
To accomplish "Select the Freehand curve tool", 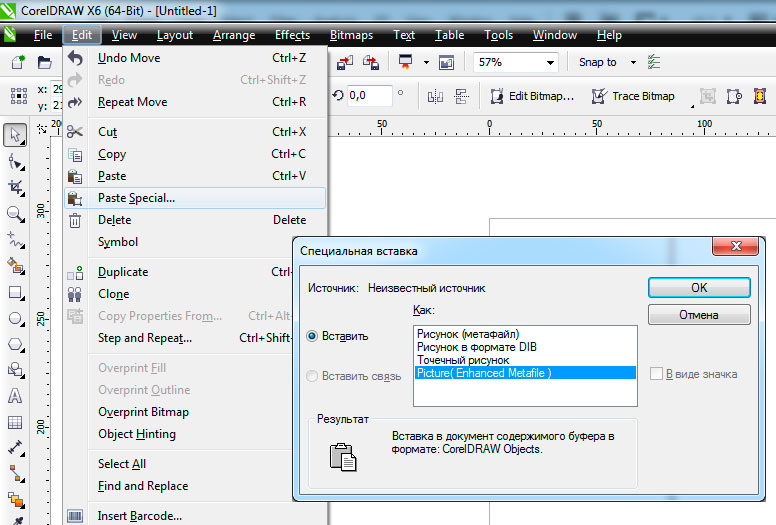I will pyautogui.click(x=16, y=240).
